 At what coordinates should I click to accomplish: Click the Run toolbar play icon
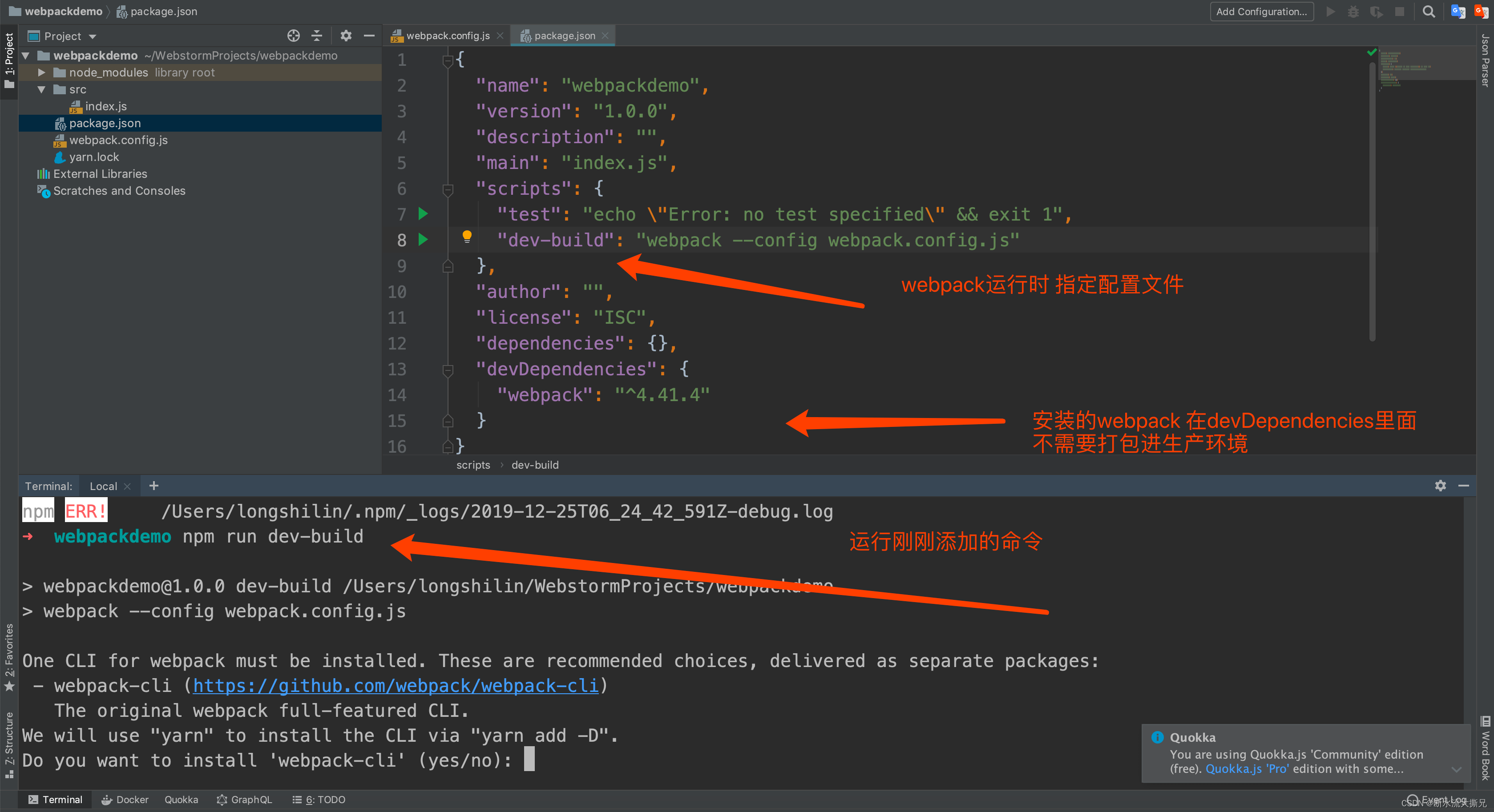pos(1330,12)
